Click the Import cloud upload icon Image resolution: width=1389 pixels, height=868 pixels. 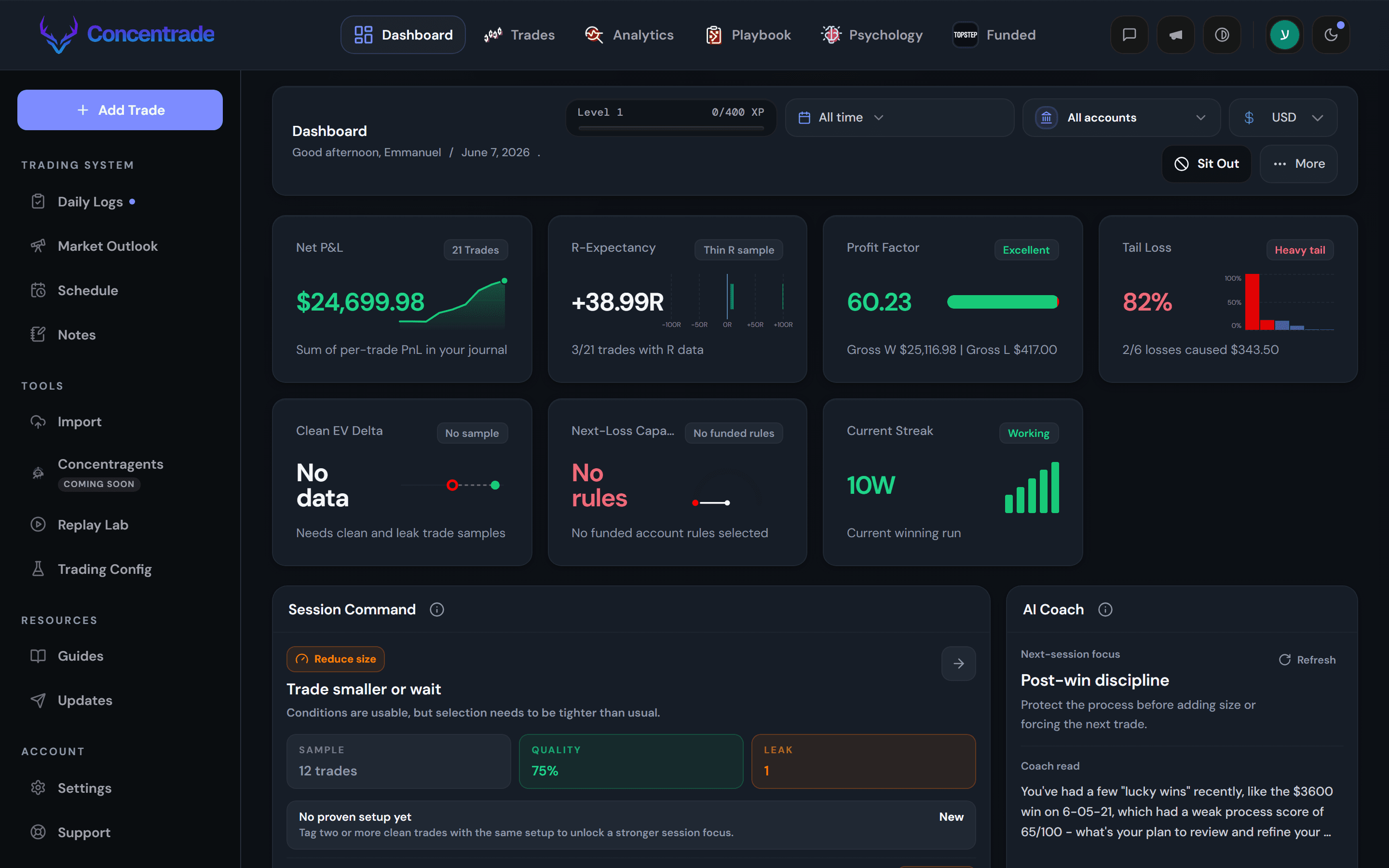click(38, 422)
